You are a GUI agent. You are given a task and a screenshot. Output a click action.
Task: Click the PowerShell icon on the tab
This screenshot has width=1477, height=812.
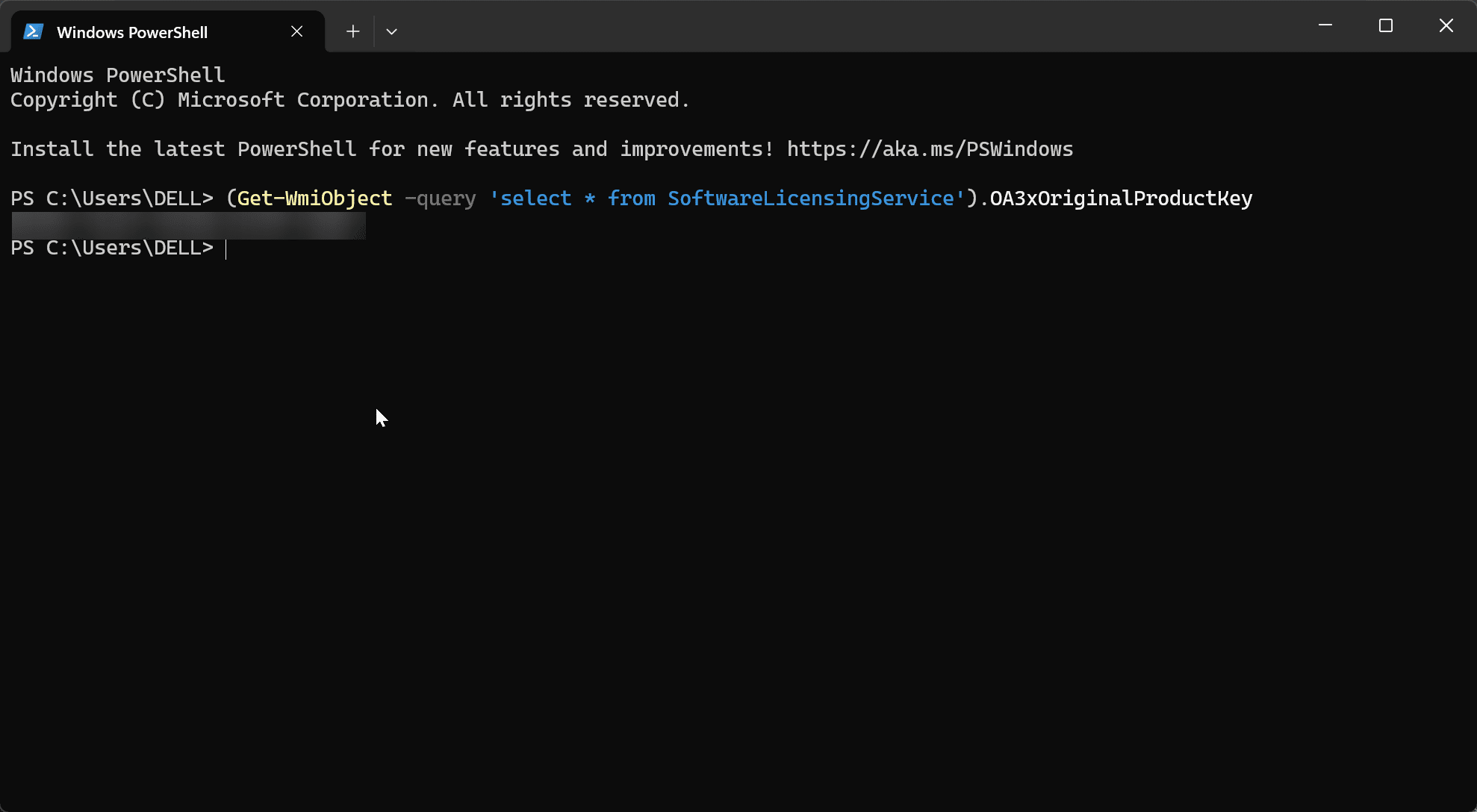pyautogui.click(x=33, y=31)
